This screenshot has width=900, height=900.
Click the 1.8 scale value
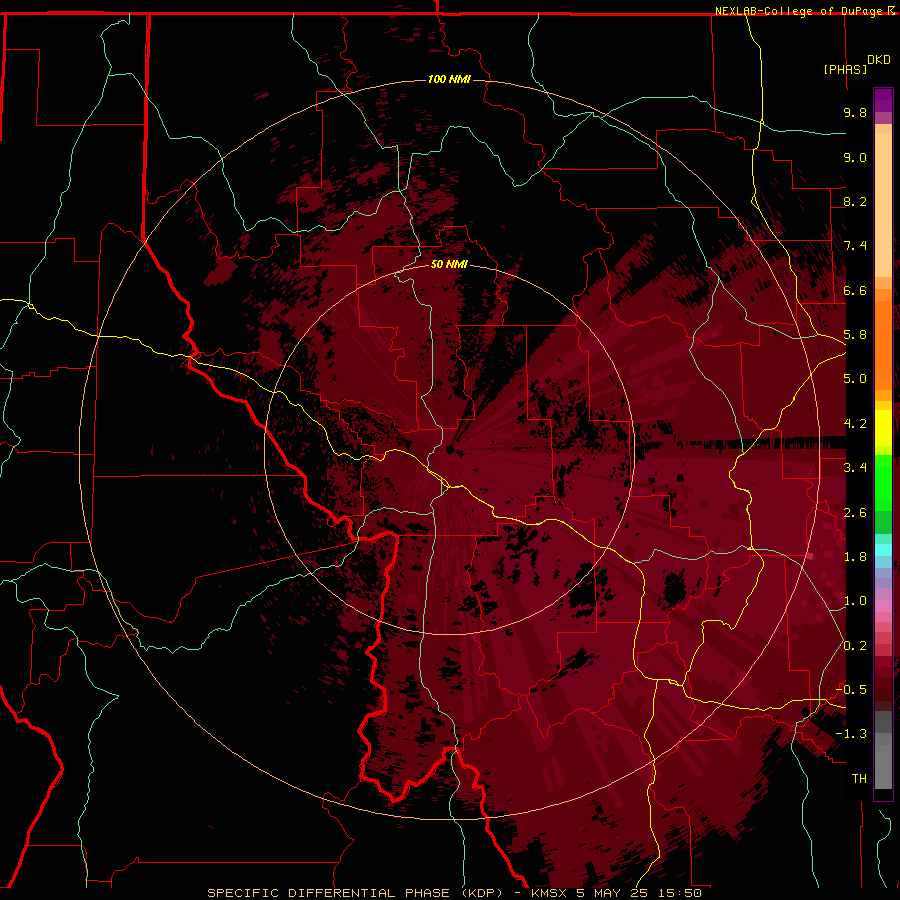855,557
